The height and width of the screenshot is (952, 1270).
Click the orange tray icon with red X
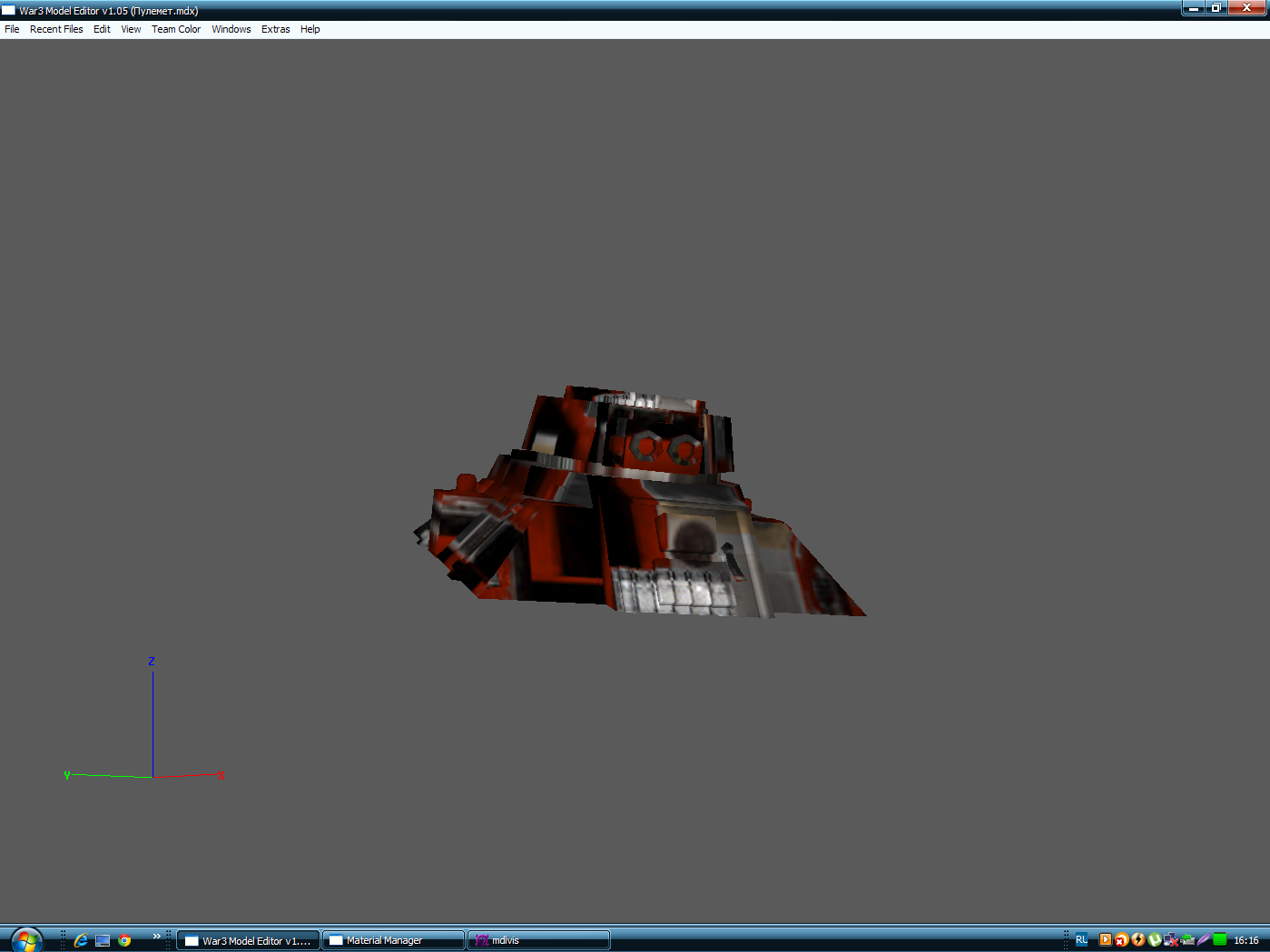click(1122, 940)
